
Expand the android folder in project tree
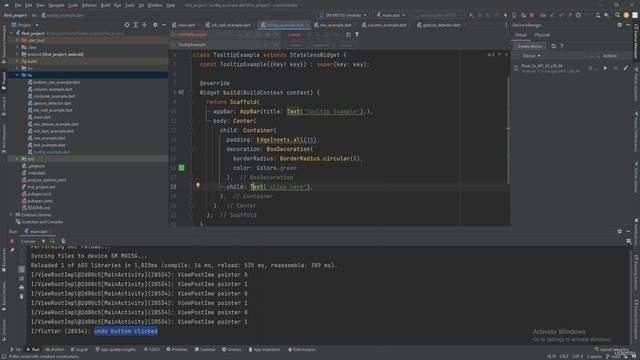tap(17, 54)
